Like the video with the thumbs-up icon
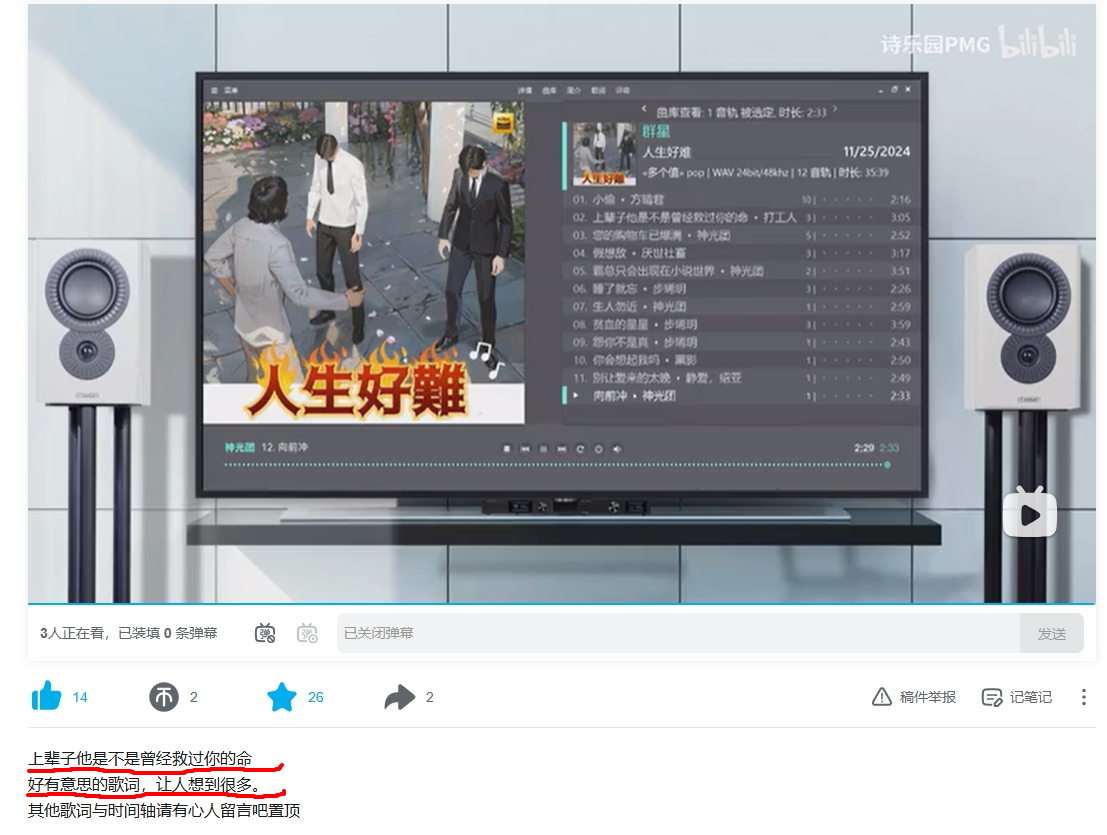The width and height of the screenshot is (1107, 835). [47, 697]
